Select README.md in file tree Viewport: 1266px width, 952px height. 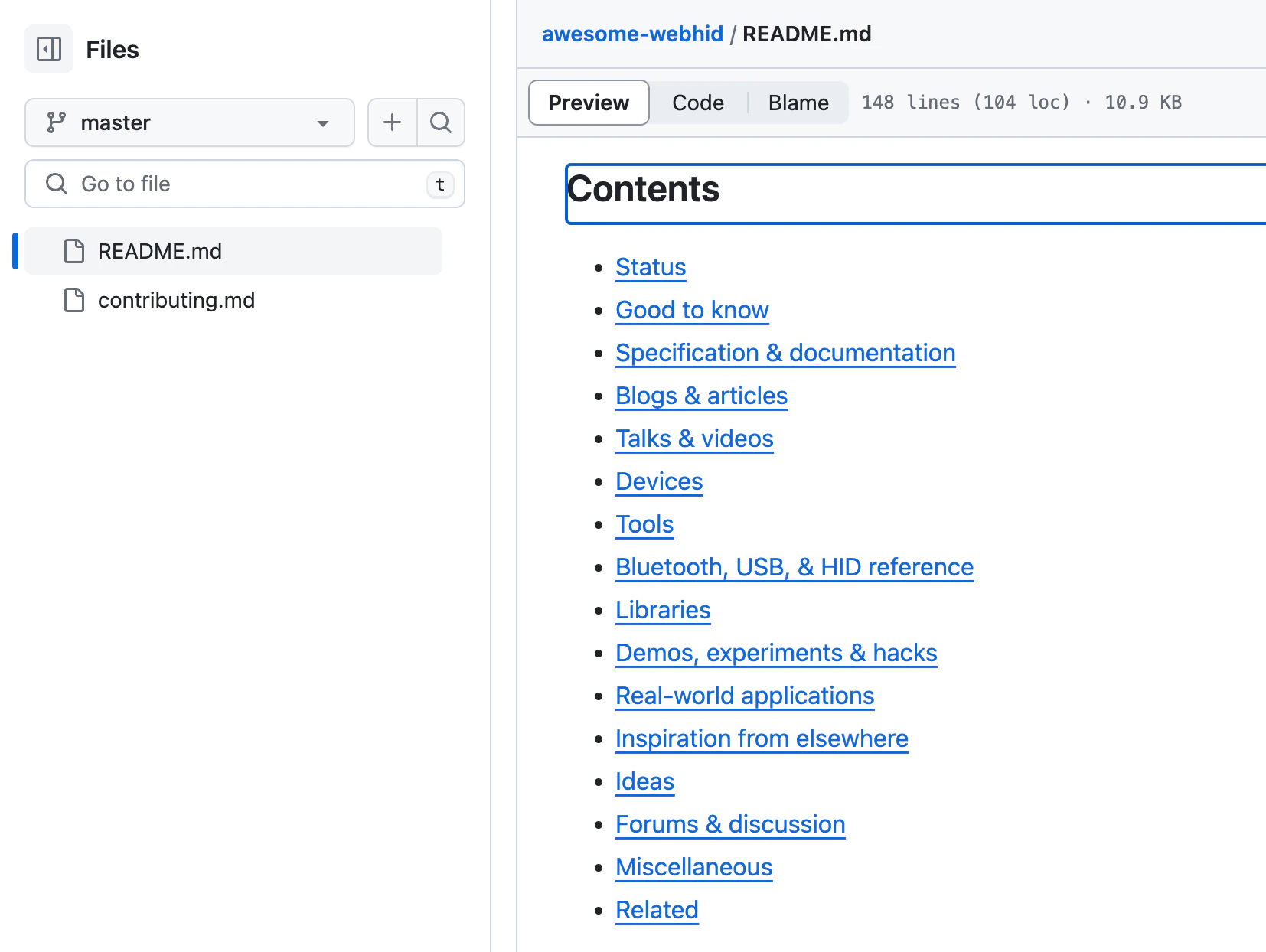coord(233,251)
